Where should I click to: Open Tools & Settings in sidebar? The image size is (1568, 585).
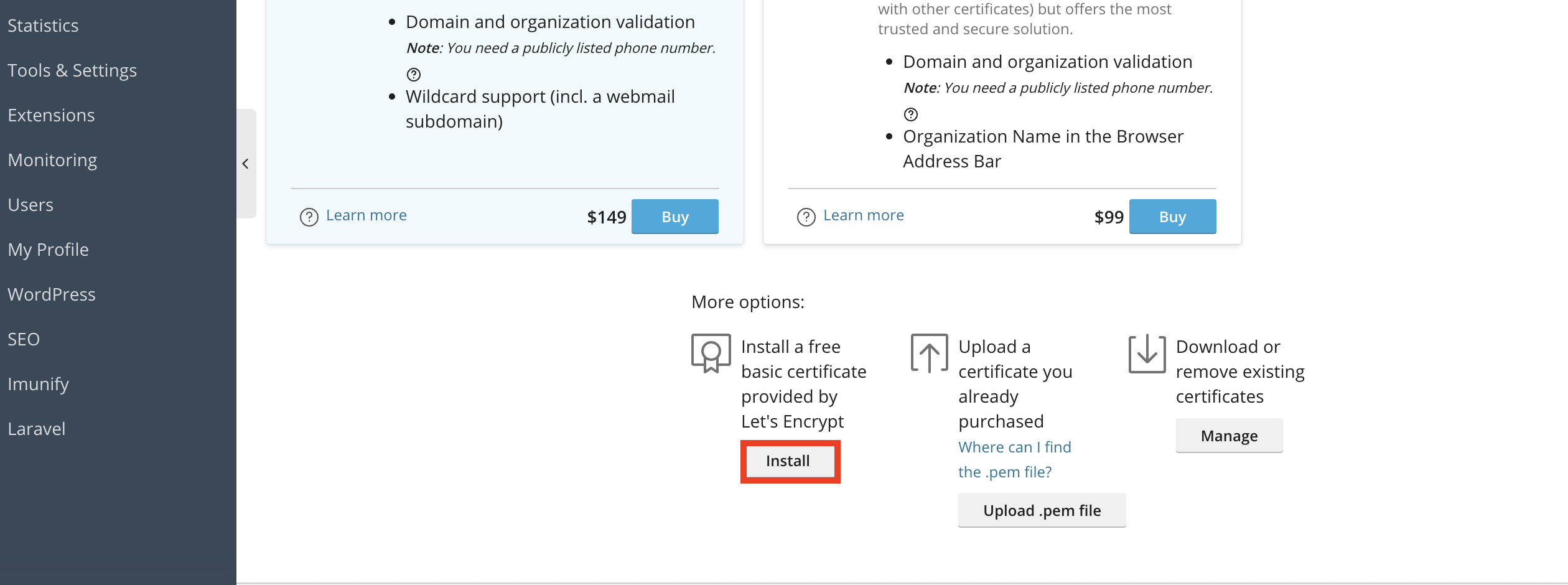tap(72, 70)
